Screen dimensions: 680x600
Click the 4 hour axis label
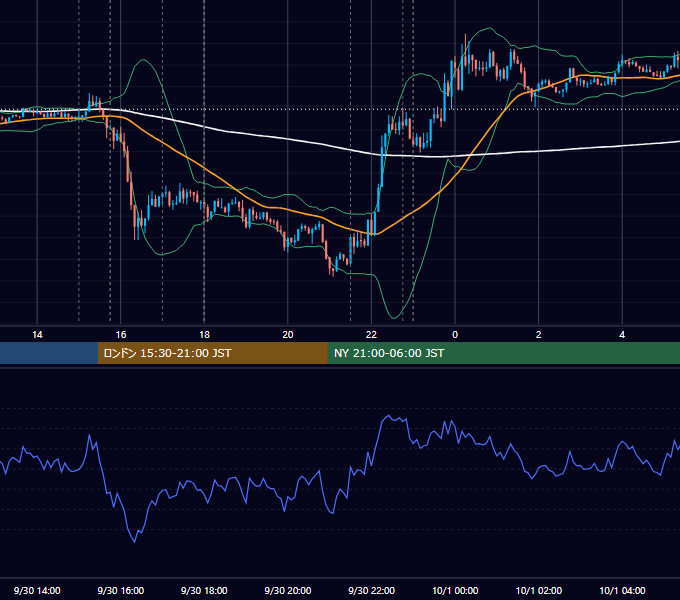point(622,335)
